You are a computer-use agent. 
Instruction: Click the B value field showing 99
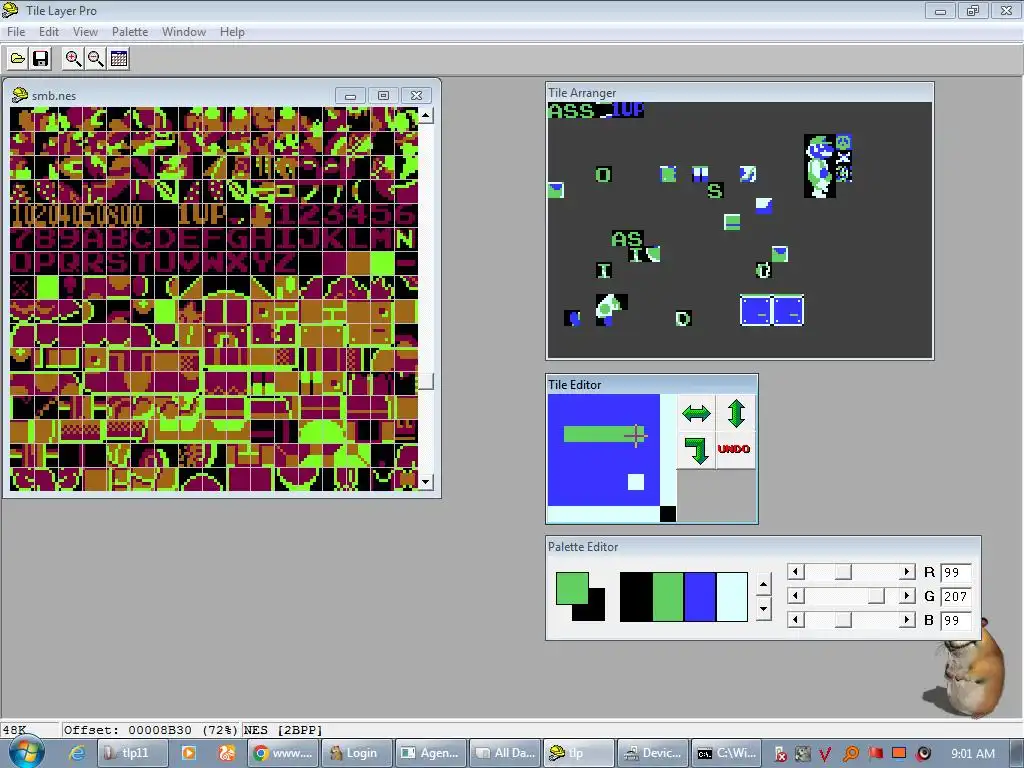coord(955,620)
